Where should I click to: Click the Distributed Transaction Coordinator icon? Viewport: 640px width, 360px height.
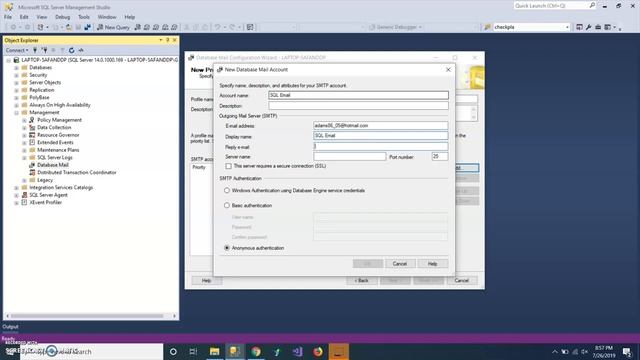32,172
